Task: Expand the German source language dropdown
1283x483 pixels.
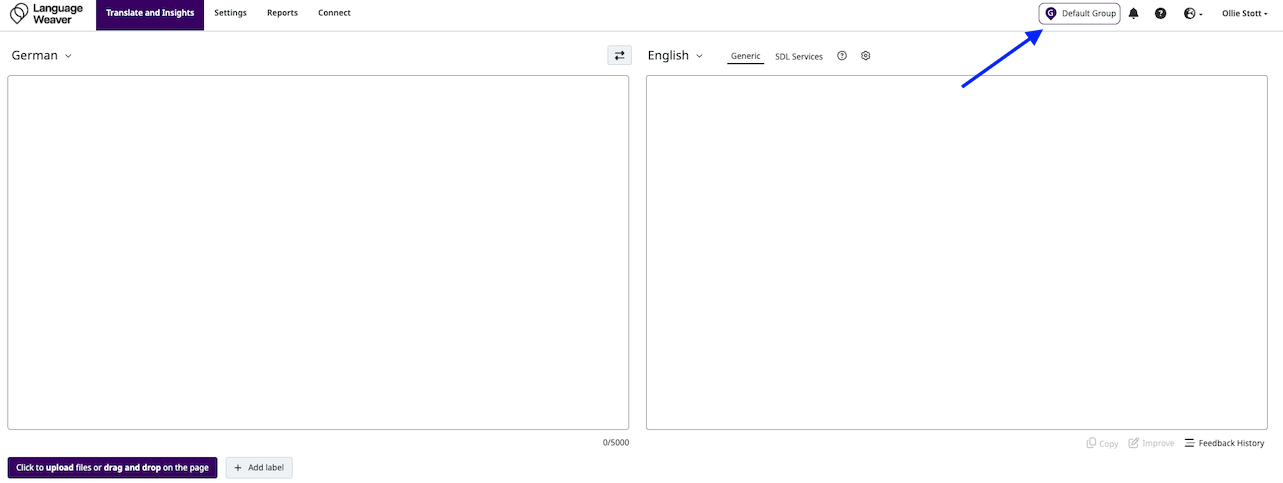Action: point(42,56)
